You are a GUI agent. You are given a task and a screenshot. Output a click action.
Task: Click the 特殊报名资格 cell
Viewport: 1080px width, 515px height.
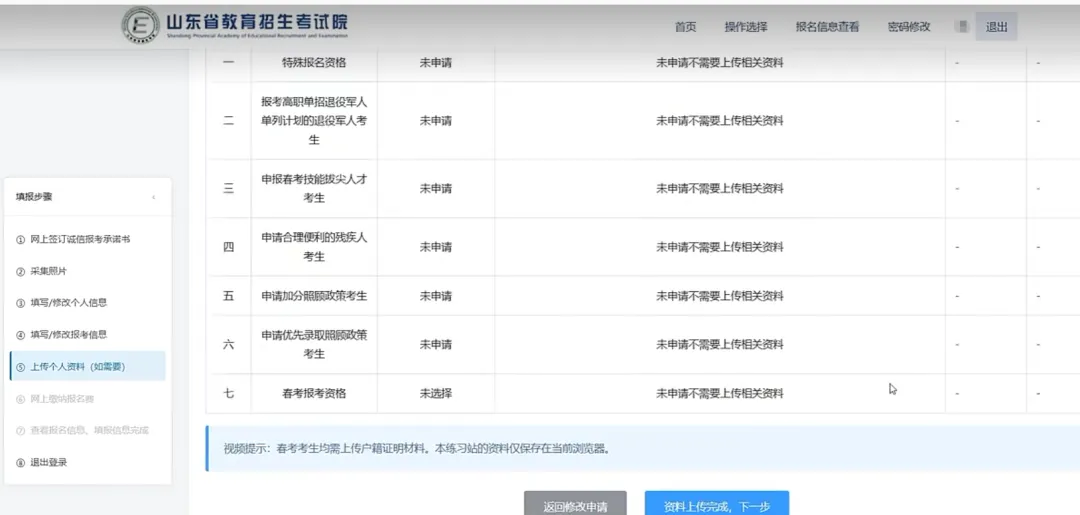pyautogui.click(x=314, y=63)
